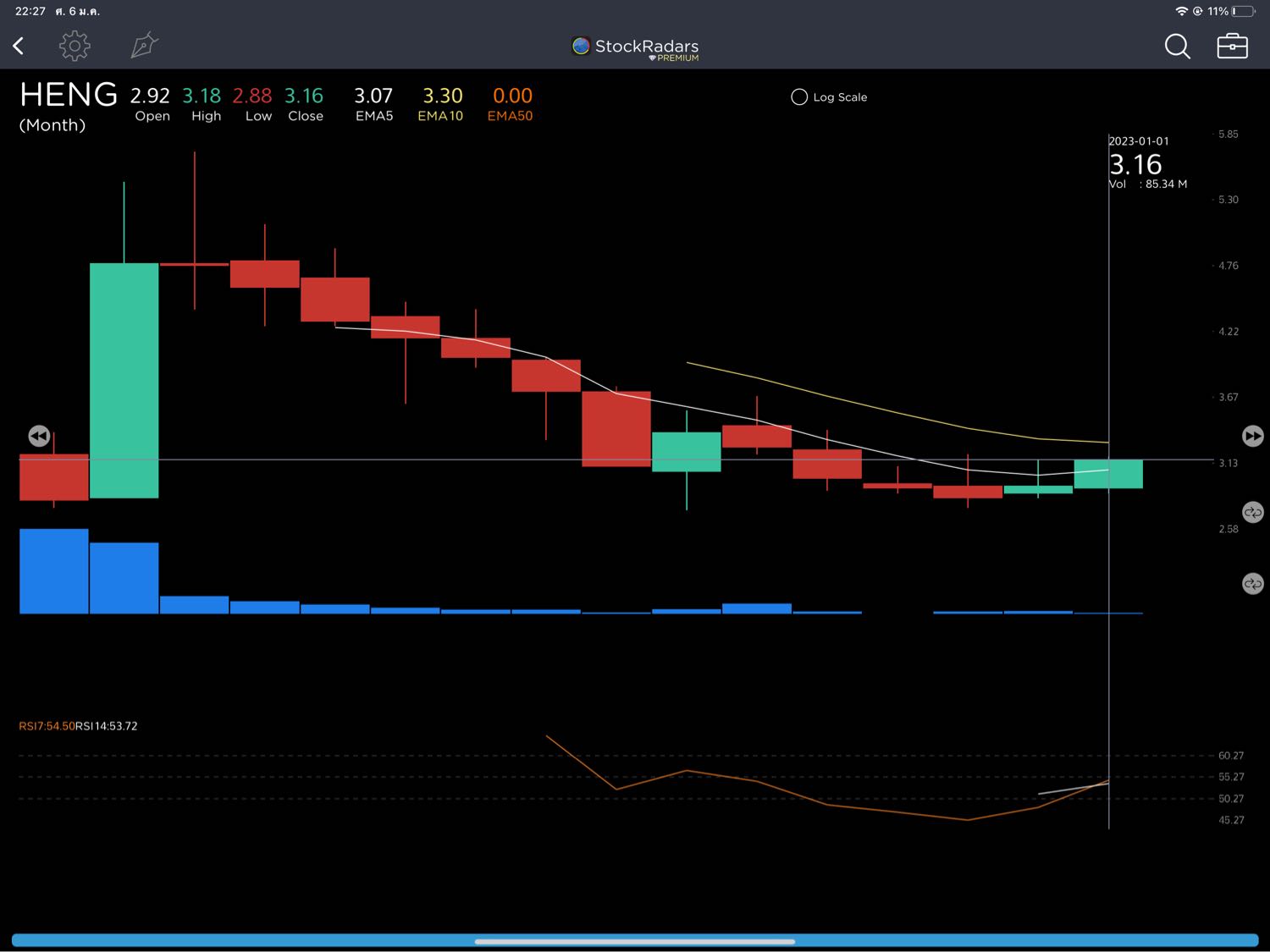Open the stock search magnifier
Screen dimensions: 1270x952
tap(1177, 46)
